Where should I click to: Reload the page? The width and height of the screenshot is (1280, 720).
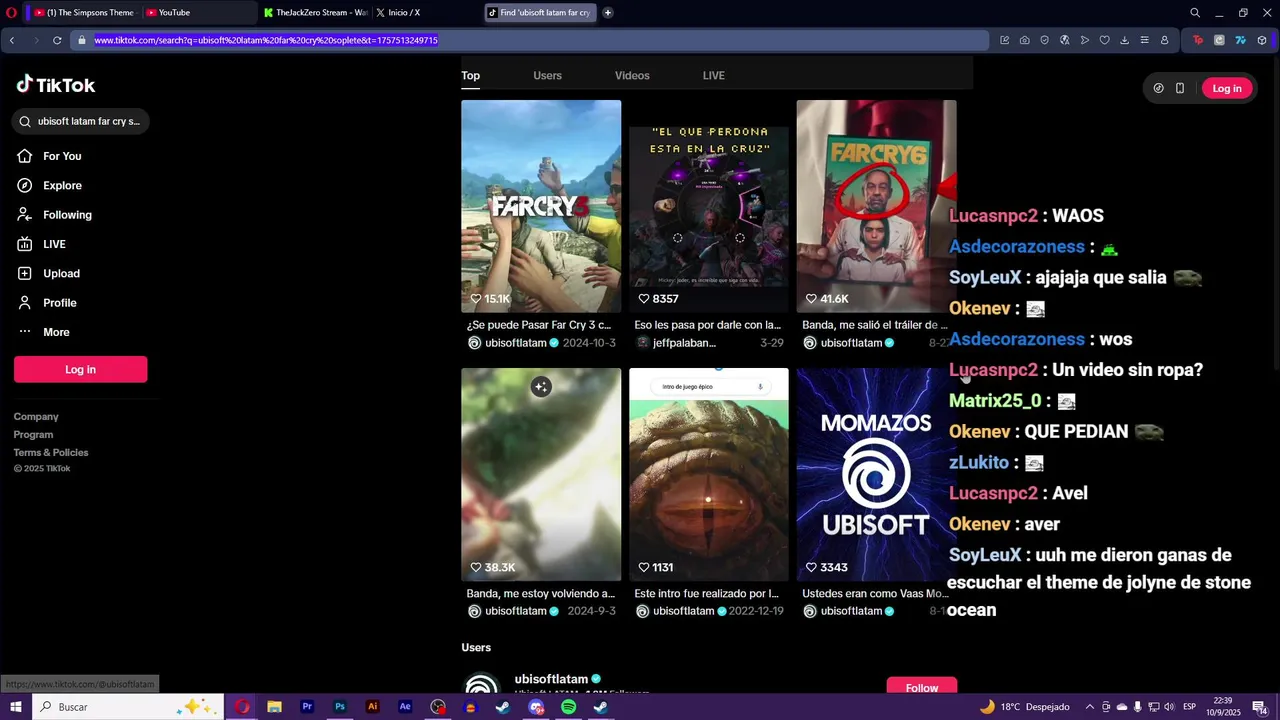point(57,40)
